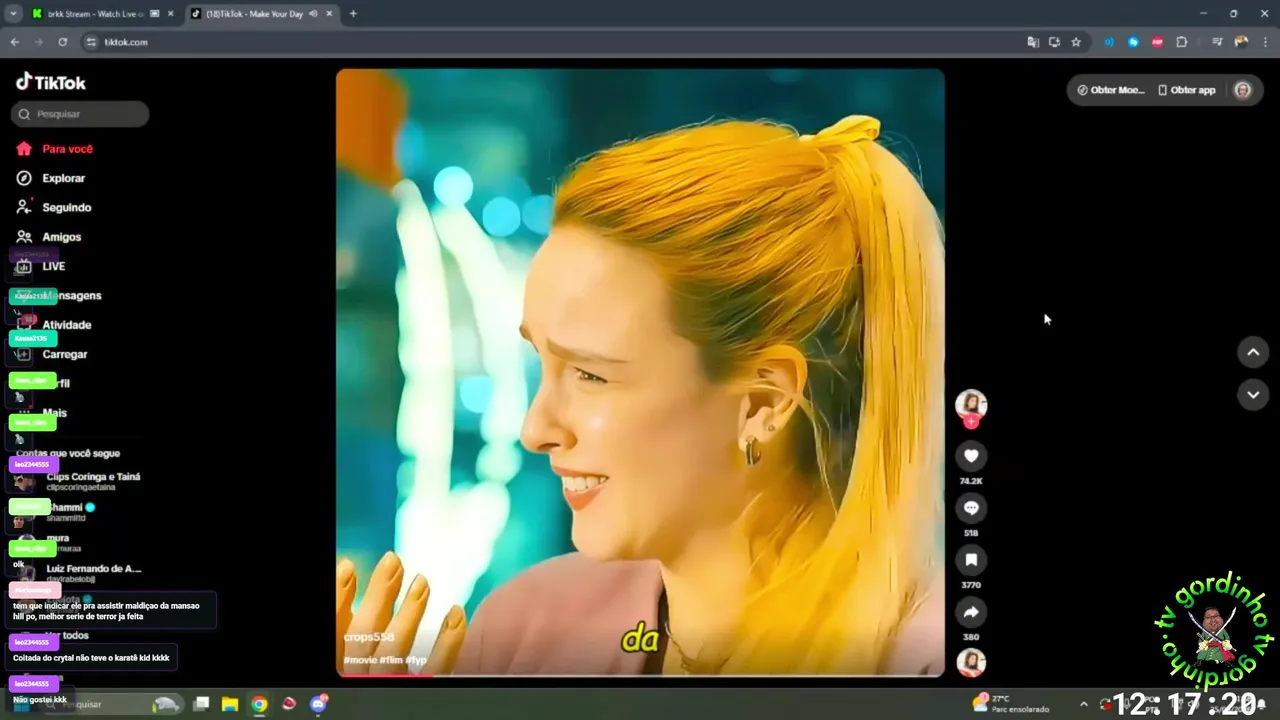
Task: Click the #movie hashtag
Action: click(360, 660)
